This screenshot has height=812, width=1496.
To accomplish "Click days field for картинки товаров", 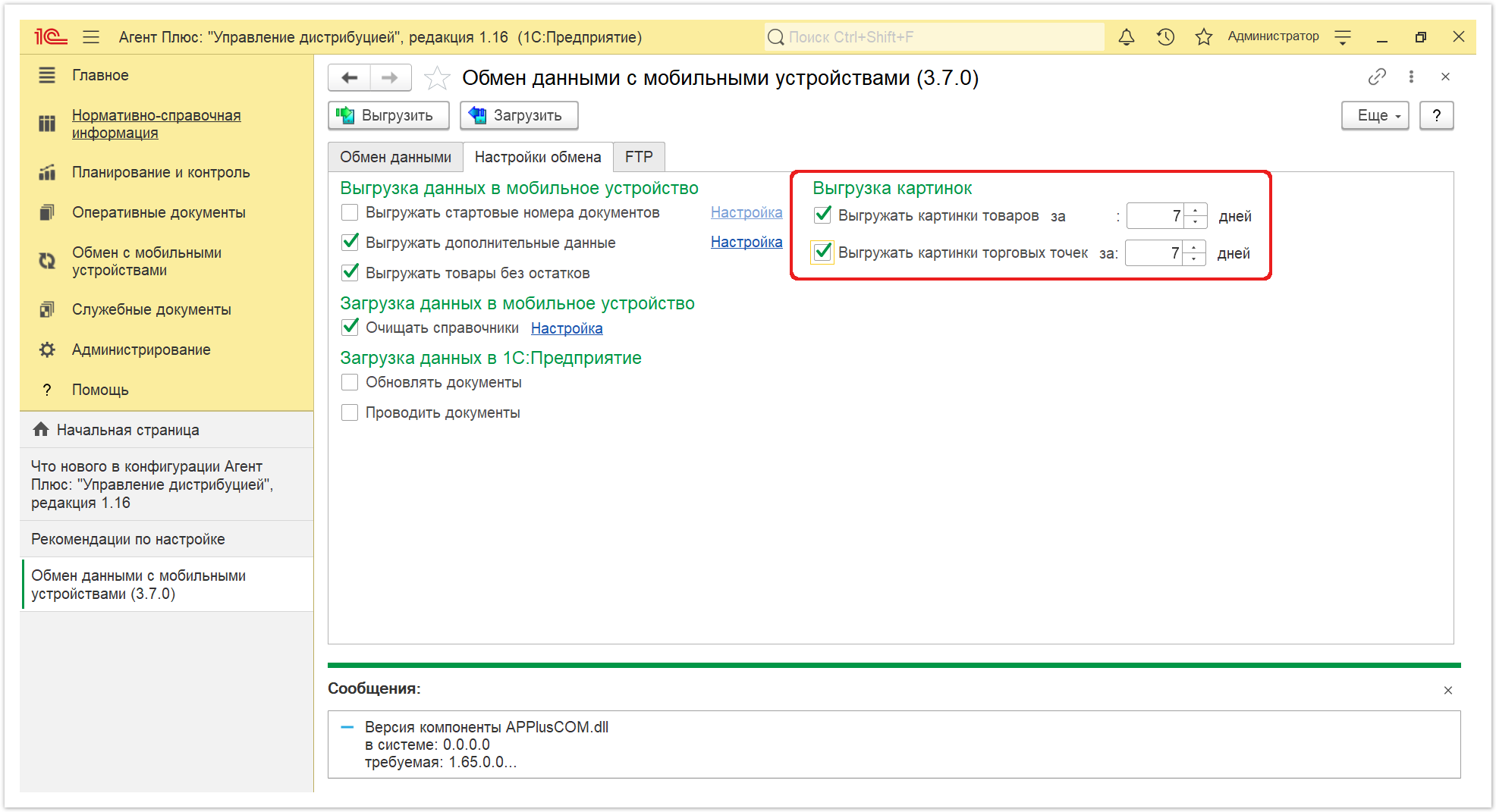I will coord(1155,216).
